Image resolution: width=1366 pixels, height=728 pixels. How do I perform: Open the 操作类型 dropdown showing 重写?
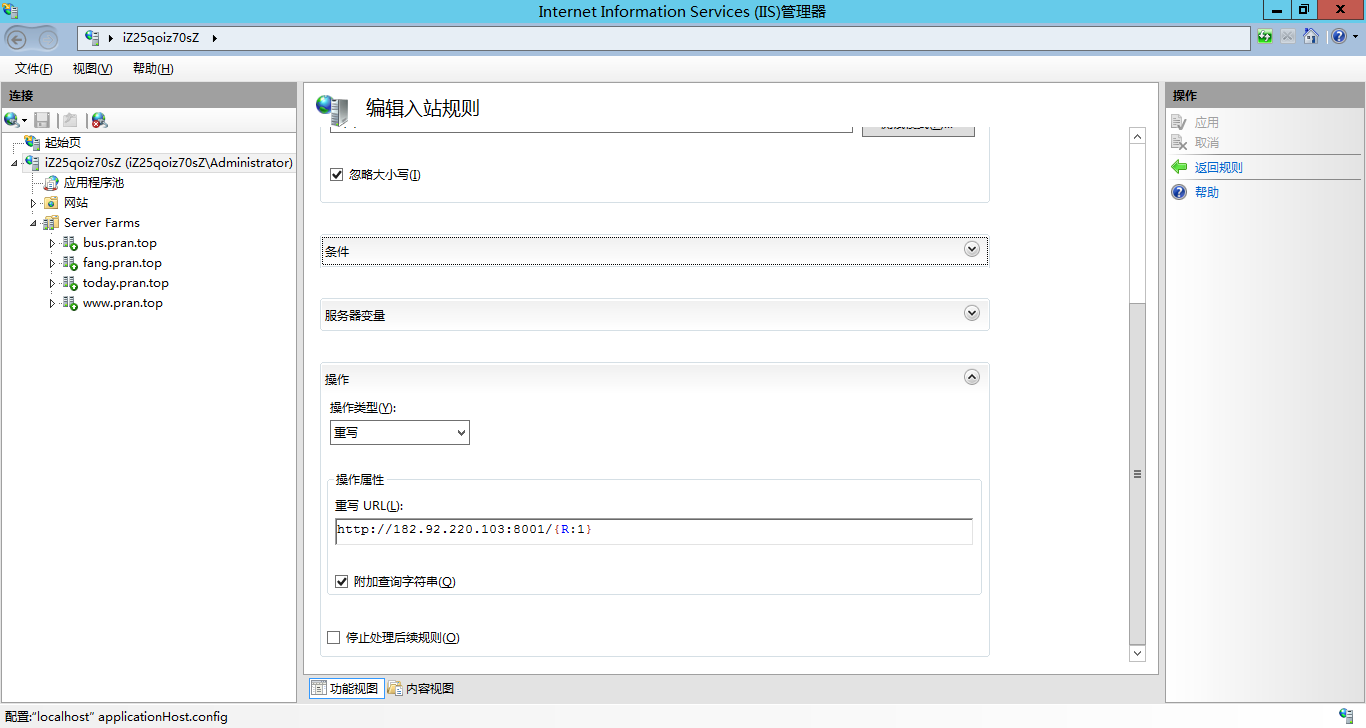(x=399, y=432)
